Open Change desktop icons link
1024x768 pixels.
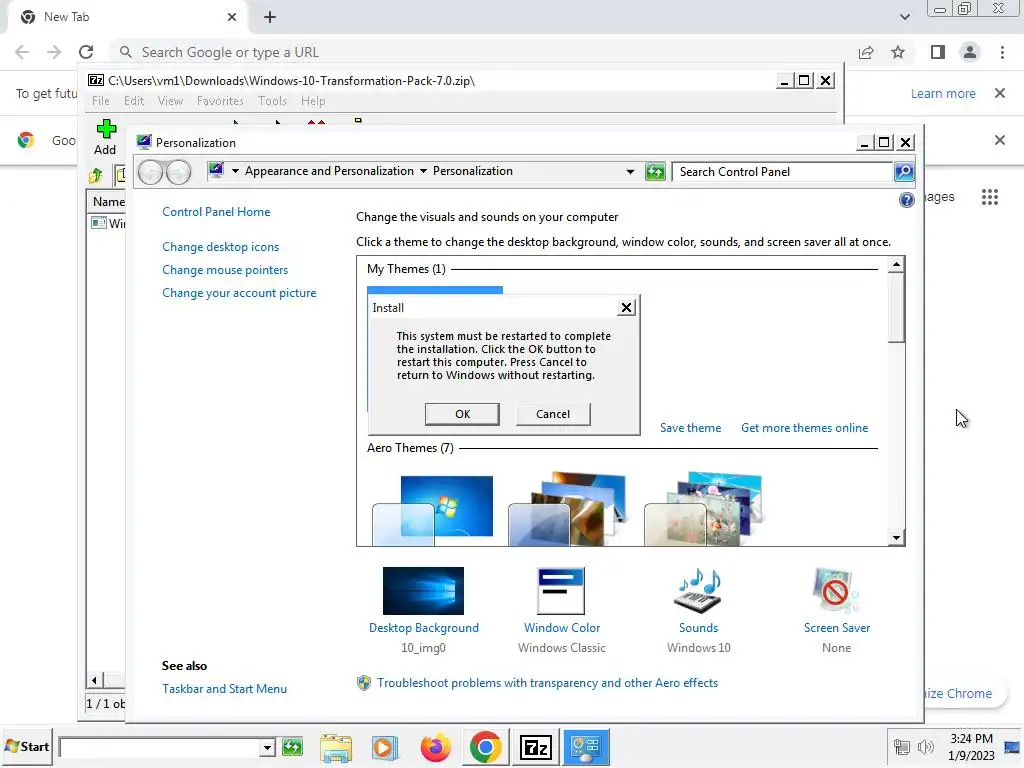(220, 247)
